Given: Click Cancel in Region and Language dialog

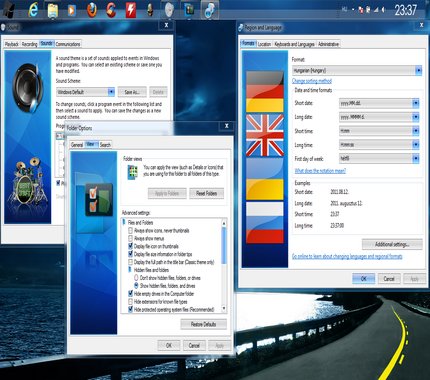Looking at the screenshot, I should click(389, 279).
